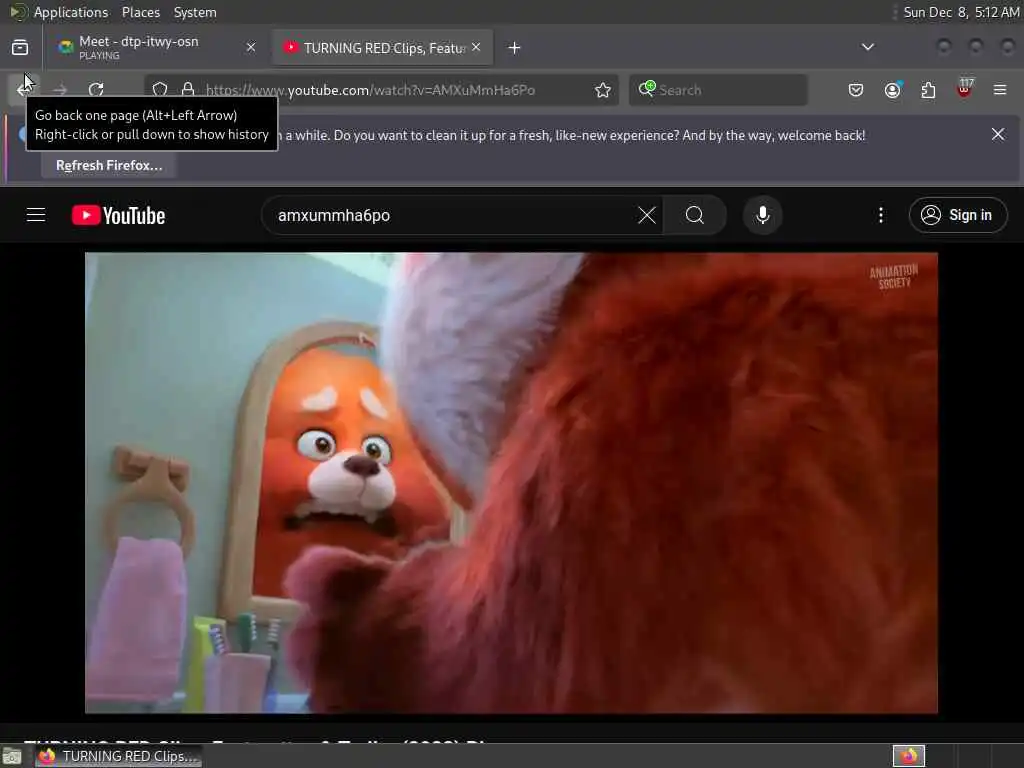Open YouTube settings three-dot menu
The width and height of the screenshot is (1024, 768).
pyautogui.click(x=881, y=215)
